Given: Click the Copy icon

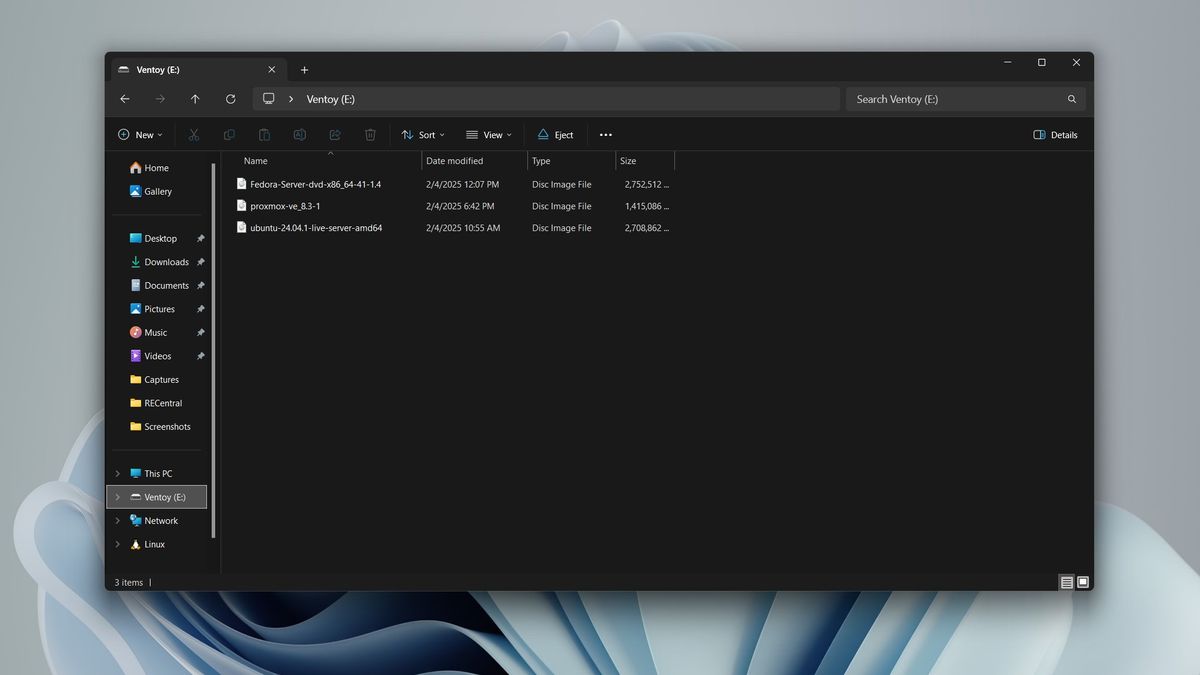Looking at the screenshot, I should pyautogui.click(x=229, y=134).
